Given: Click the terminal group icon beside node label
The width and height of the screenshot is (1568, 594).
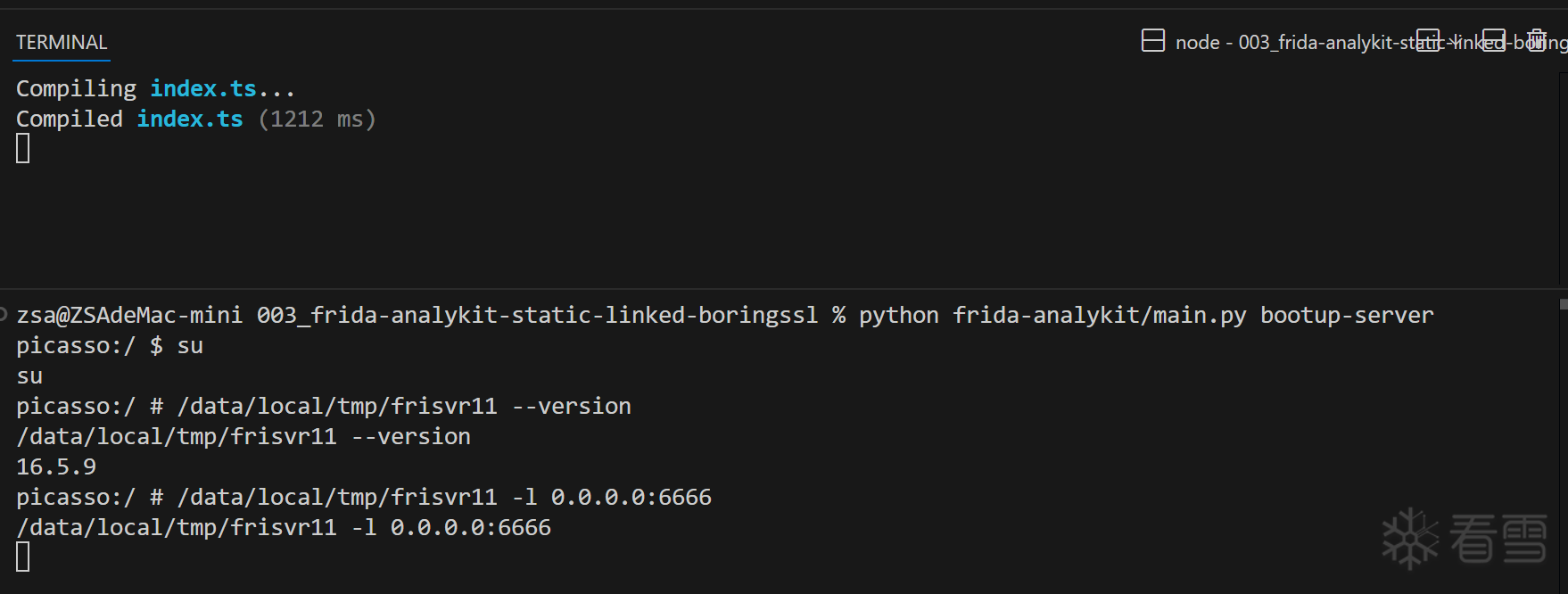Looking at the screenshot, I should (x=1152, y=41).
